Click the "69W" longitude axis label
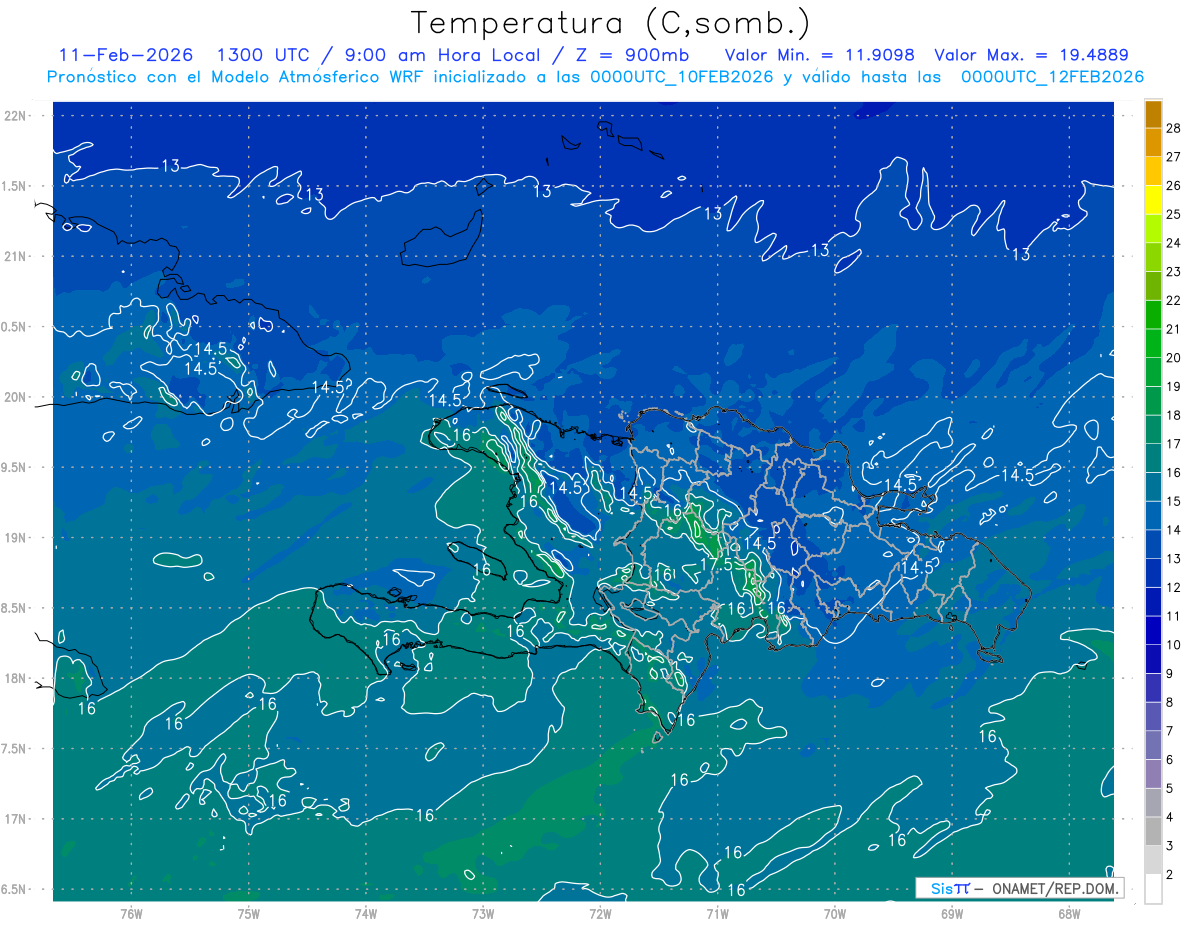Viewport: 1200px width, 927px height. coord(952,914)
